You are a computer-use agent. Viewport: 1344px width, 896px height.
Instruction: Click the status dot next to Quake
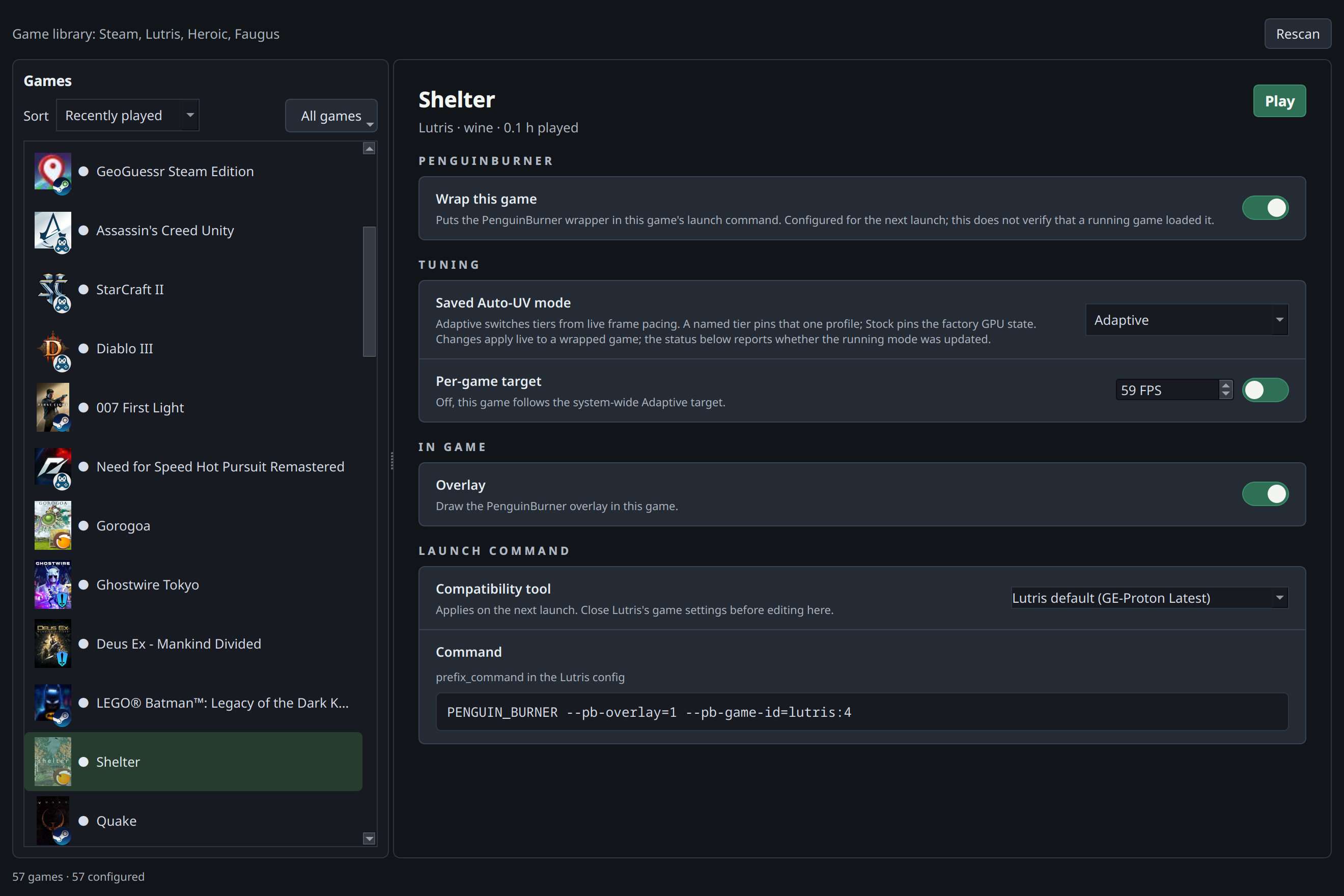[83, 821]
